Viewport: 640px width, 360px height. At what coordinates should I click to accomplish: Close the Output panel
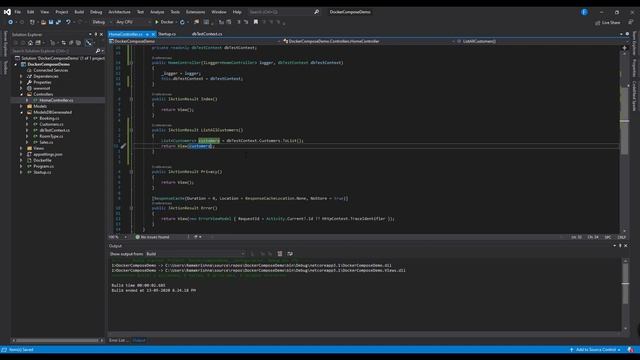[x=626, y=246]
